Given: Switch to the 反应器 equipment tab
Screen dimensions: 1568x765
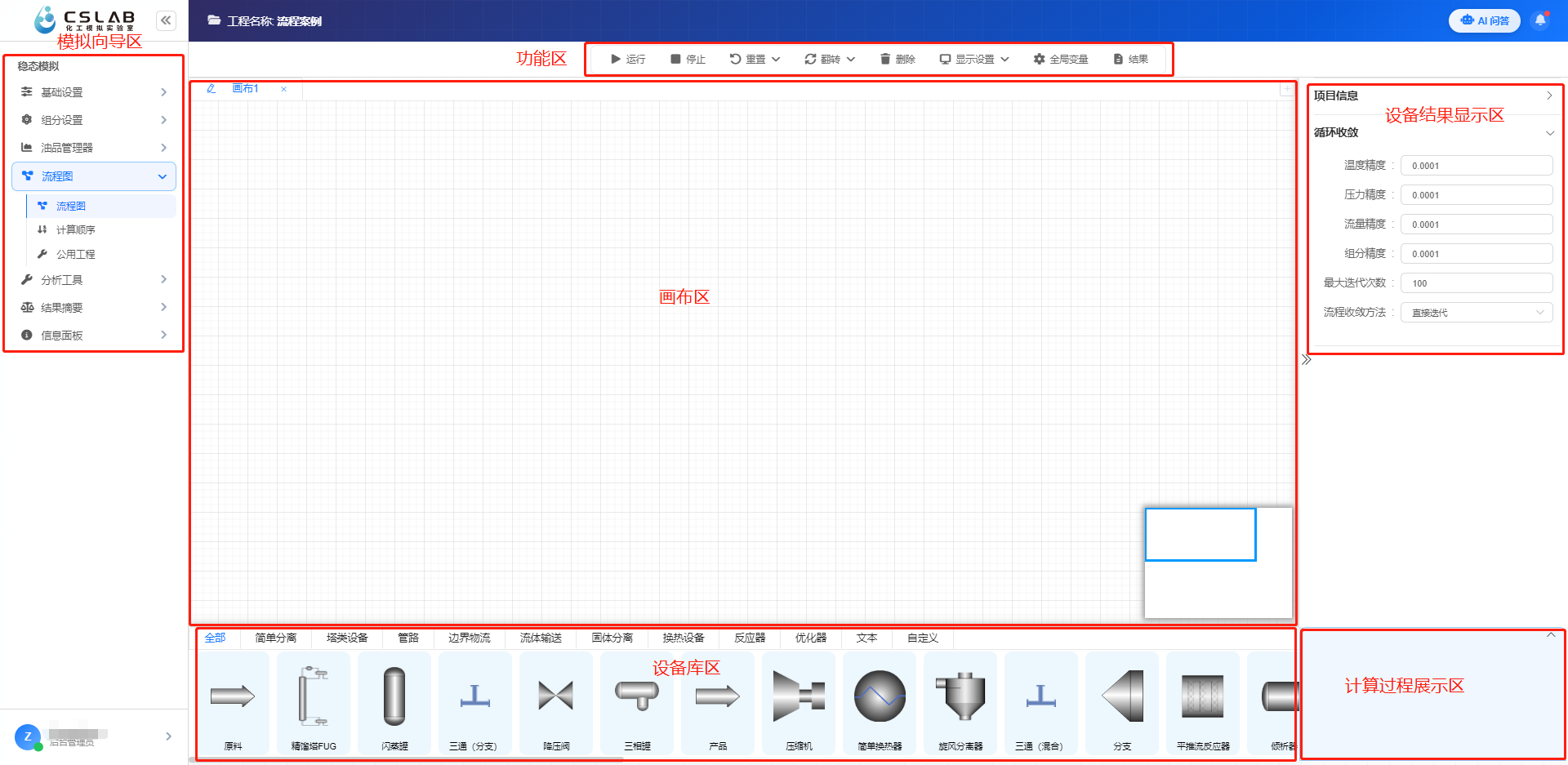Looking at the screenshot, I should pos(750,638).
